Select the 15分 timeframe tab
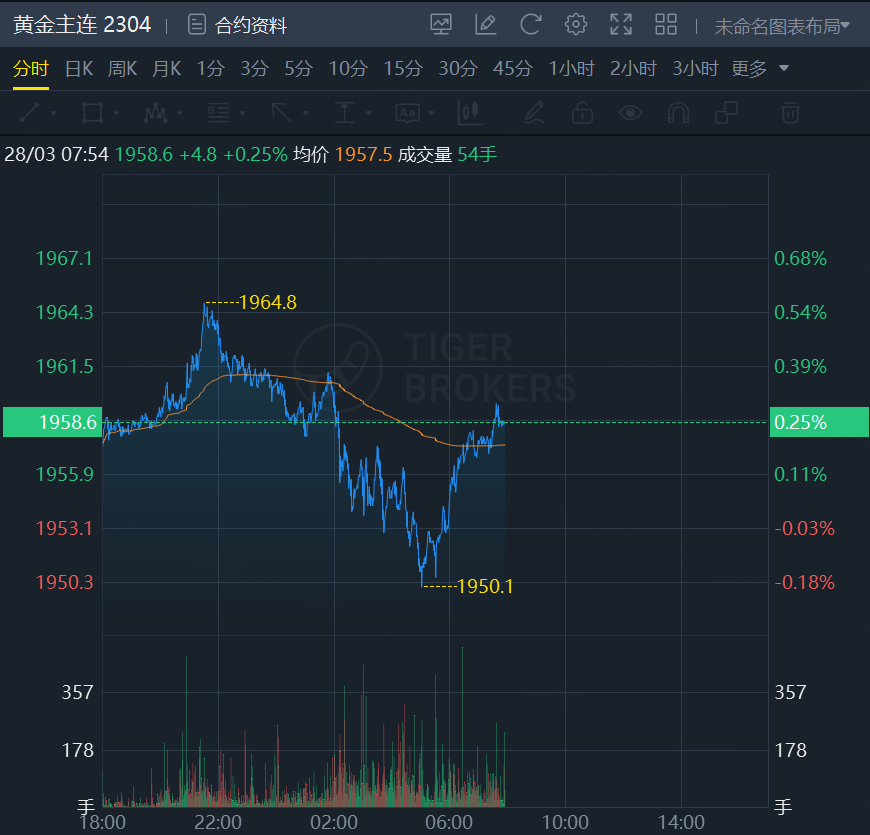Viewport: 870px width, 835px height. point(403,69)
